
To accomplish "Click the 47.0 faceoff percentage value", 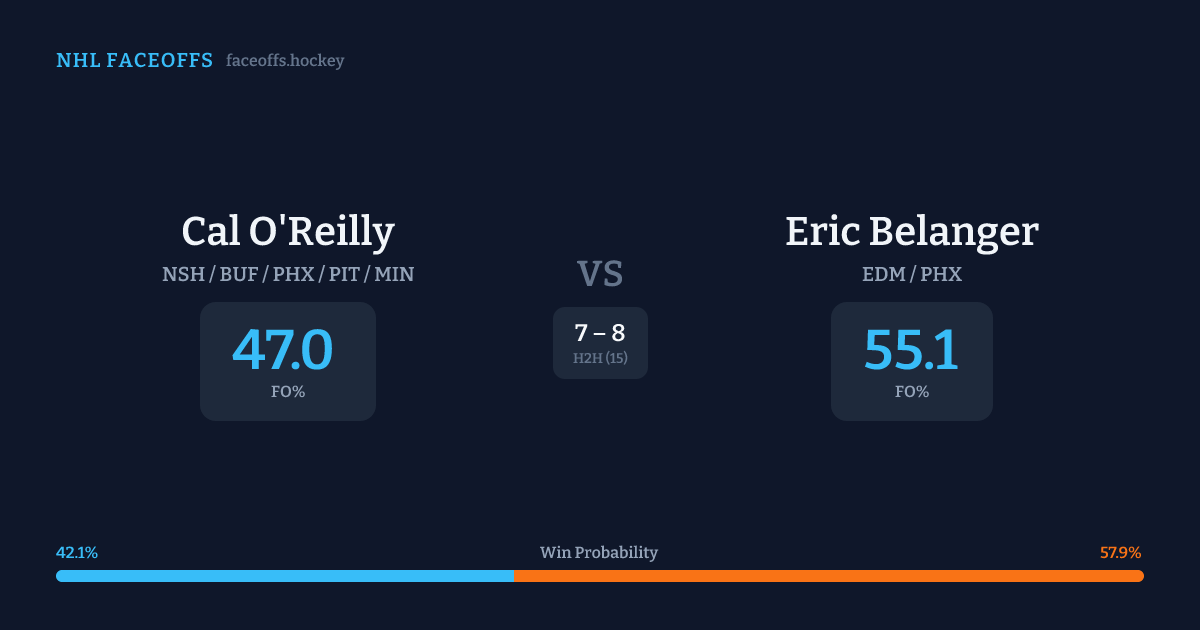I will (x=283, y=350).
